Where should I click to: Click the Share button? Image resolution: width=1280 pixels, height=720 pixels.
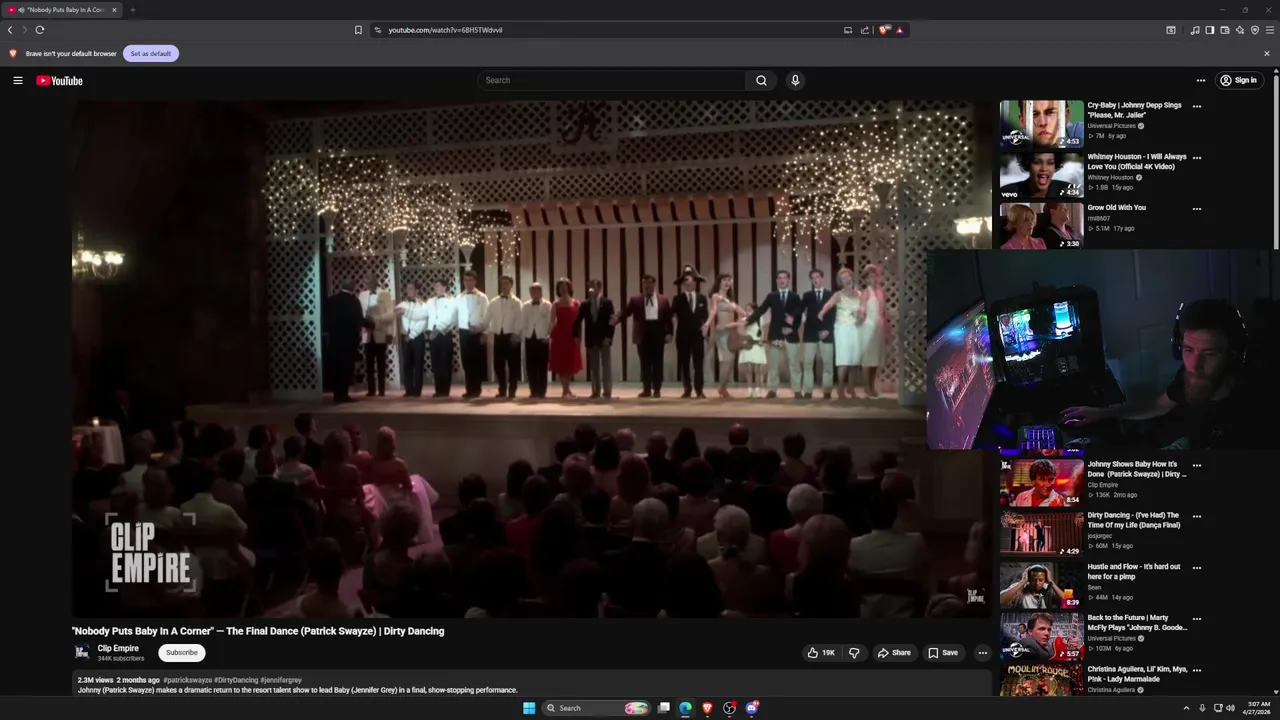click(x=894, y=653)
